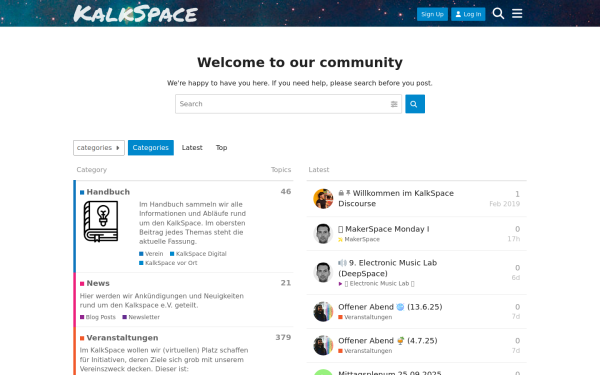This screenshot has height=375, width=600.
Task: Open avatar next to Offener Abend (13.6.25)
Action: [x=323, y=311]
